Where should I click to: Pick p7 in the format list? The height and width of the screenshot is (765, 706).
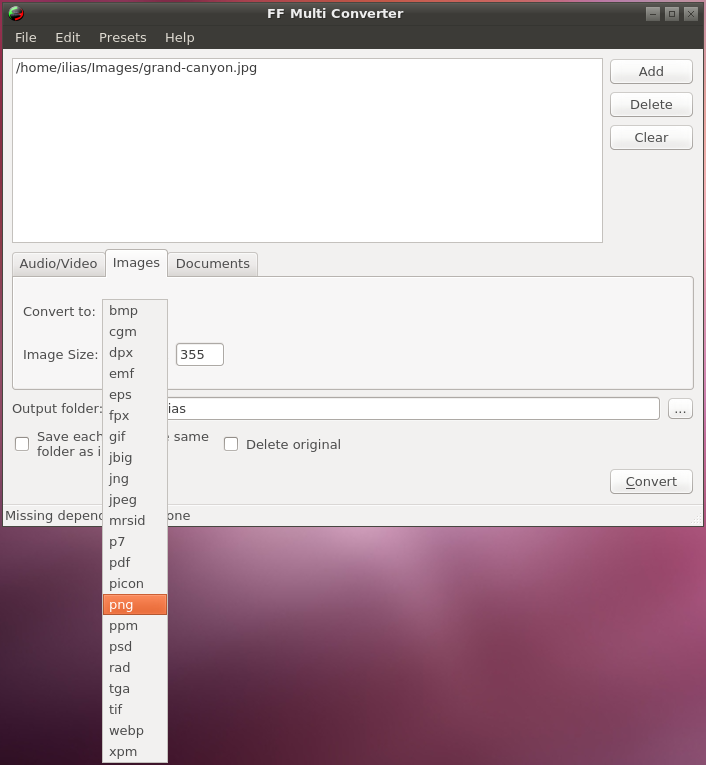pyautogui.click(x=135, y=542)
